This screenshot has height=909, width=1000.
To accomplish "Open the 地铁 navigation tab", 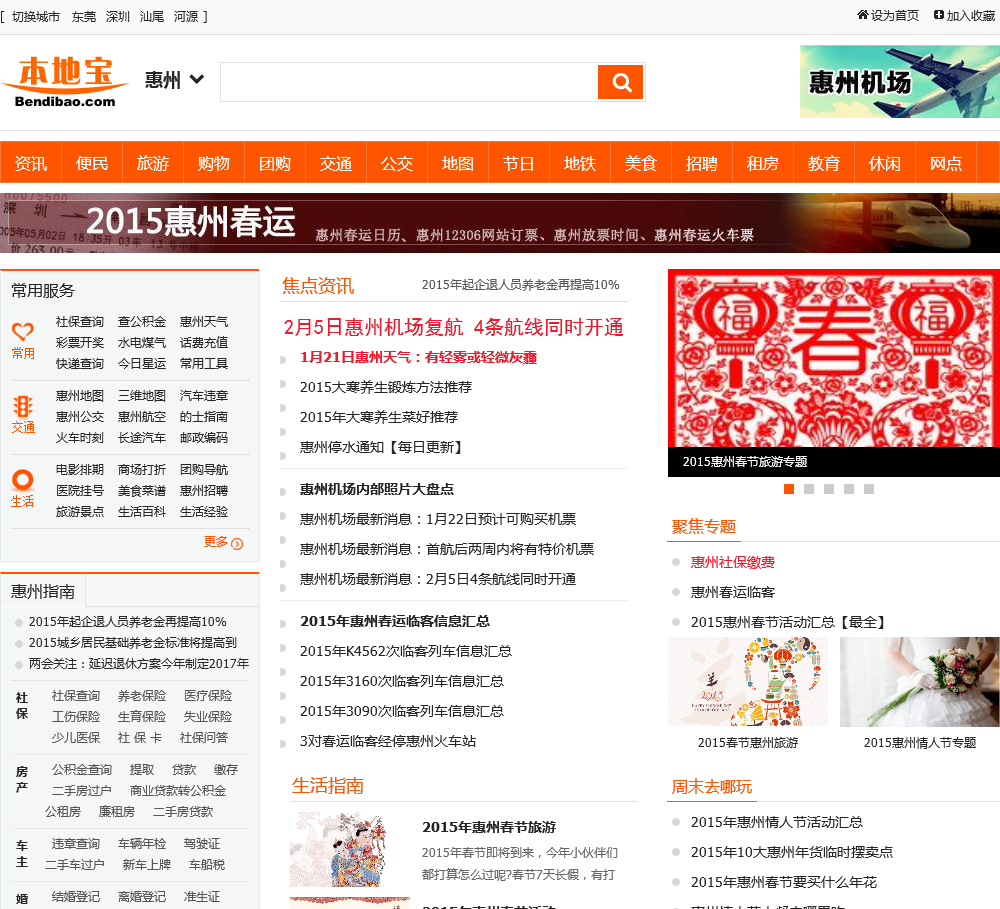I will [x=580, y=163].
